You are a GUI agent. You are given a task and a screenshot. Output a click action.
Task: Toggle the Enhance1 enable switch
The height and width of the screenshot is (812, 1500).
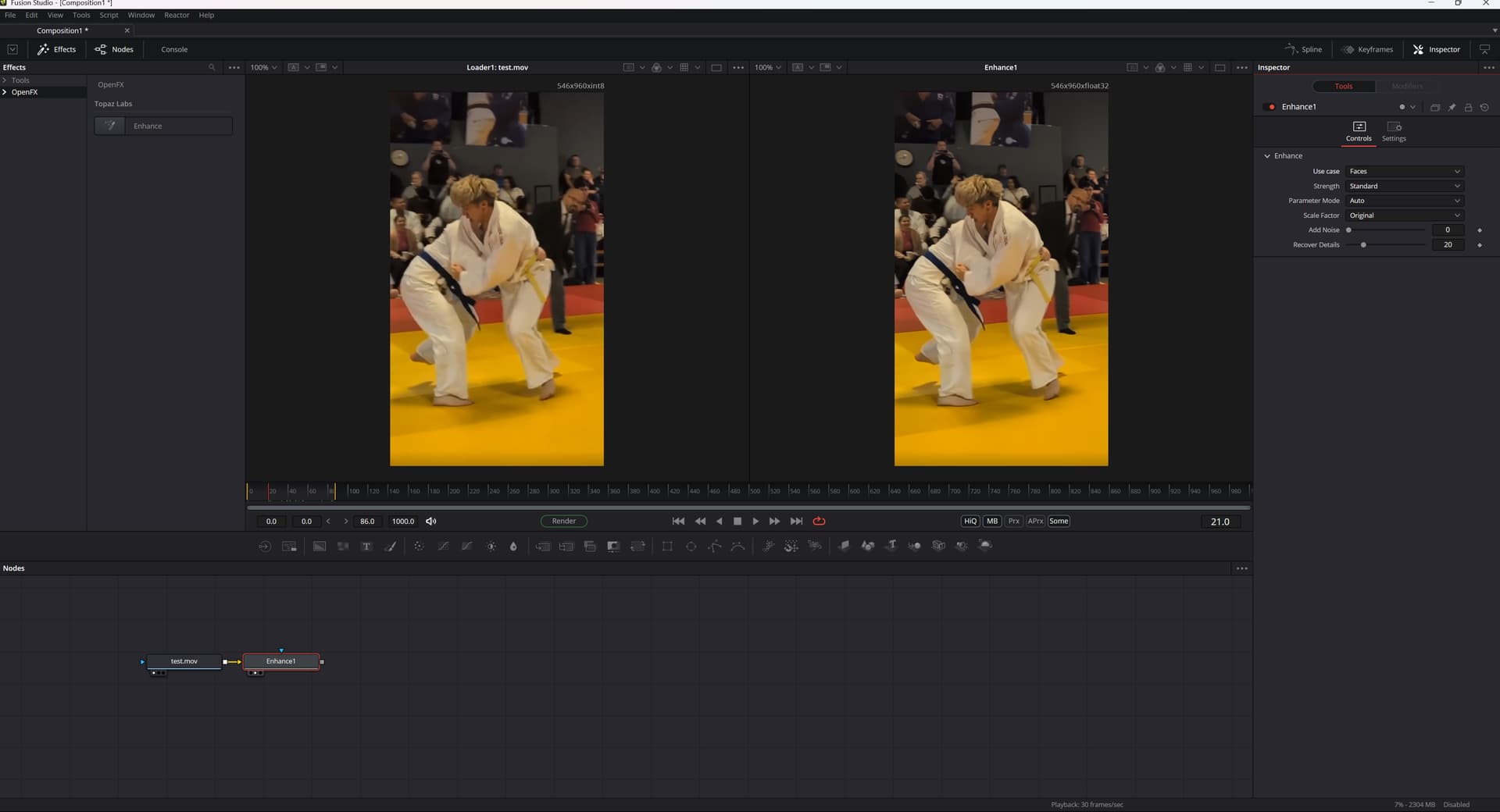click(1270, 107)
